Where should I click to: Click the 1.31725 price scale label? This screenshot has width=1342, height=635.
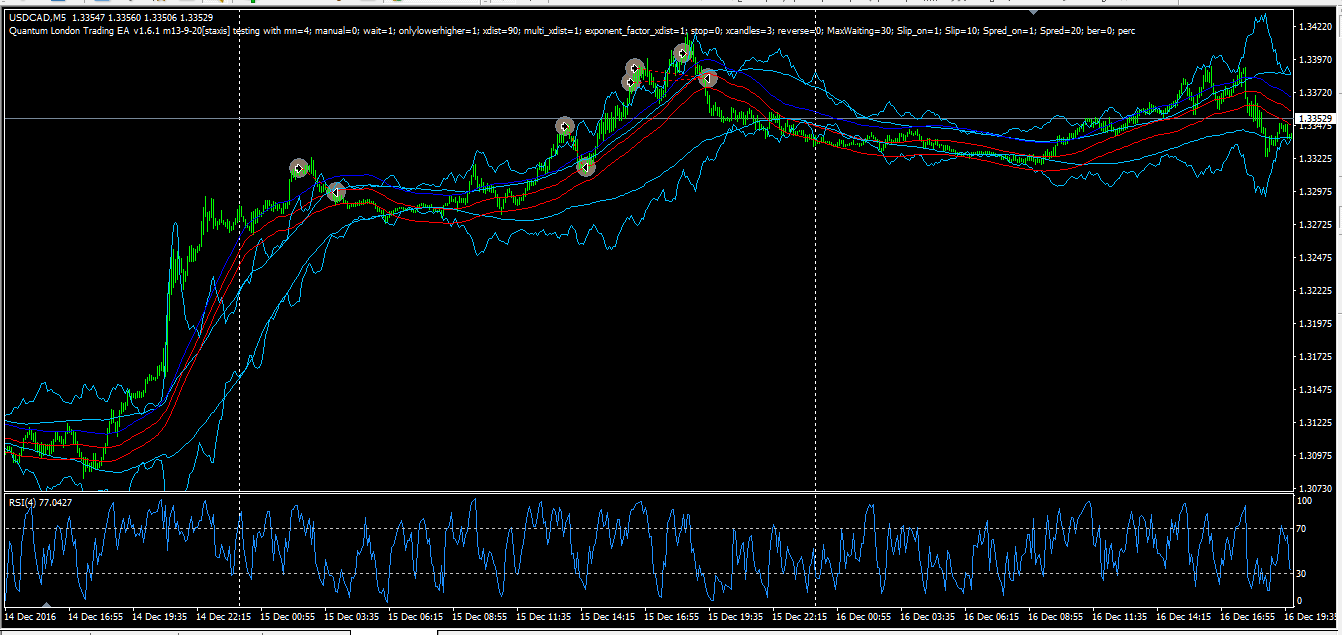coord(1314,357)
